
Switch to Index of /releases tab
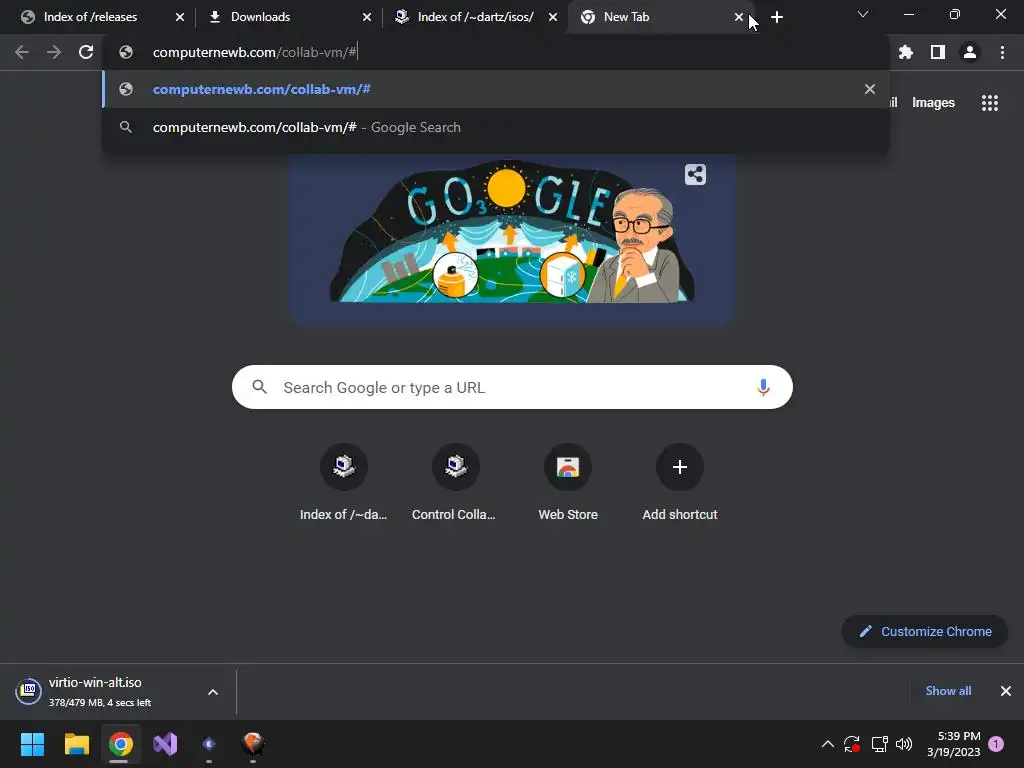point(90,17)
